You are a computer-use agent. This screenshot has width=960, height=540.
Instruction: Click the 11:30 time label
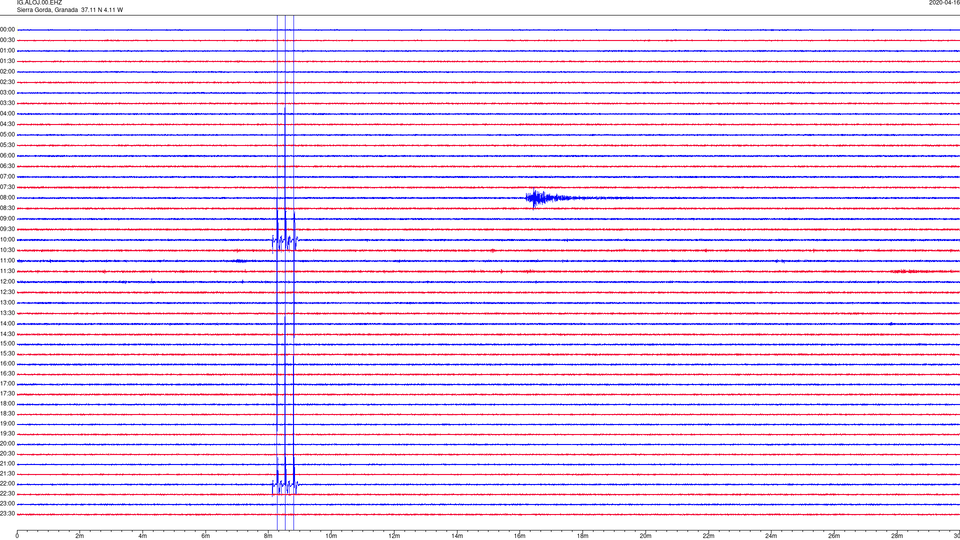(x=7, y=271)
